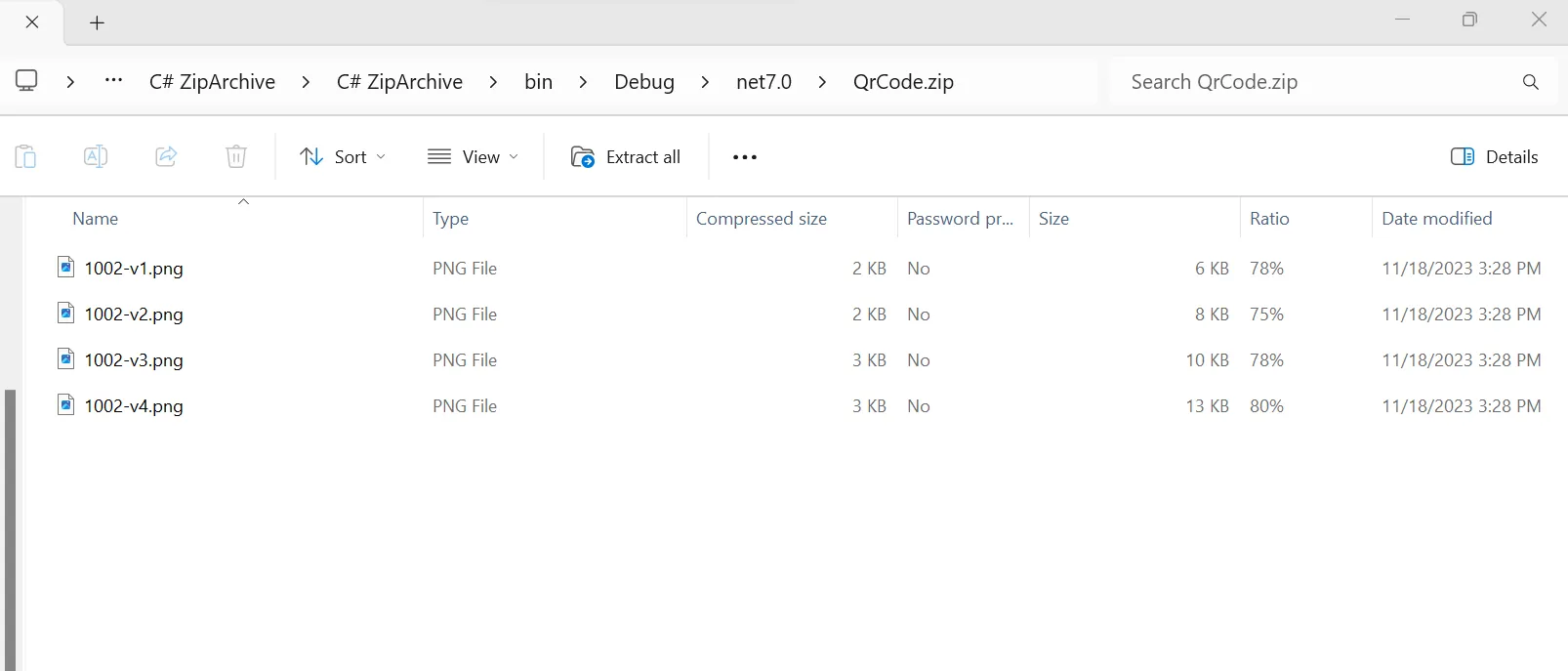This screenshot has width=1568, height=671.
Task: Open the See more three-dot toolbar menu
Action: (x=744, y=157)
